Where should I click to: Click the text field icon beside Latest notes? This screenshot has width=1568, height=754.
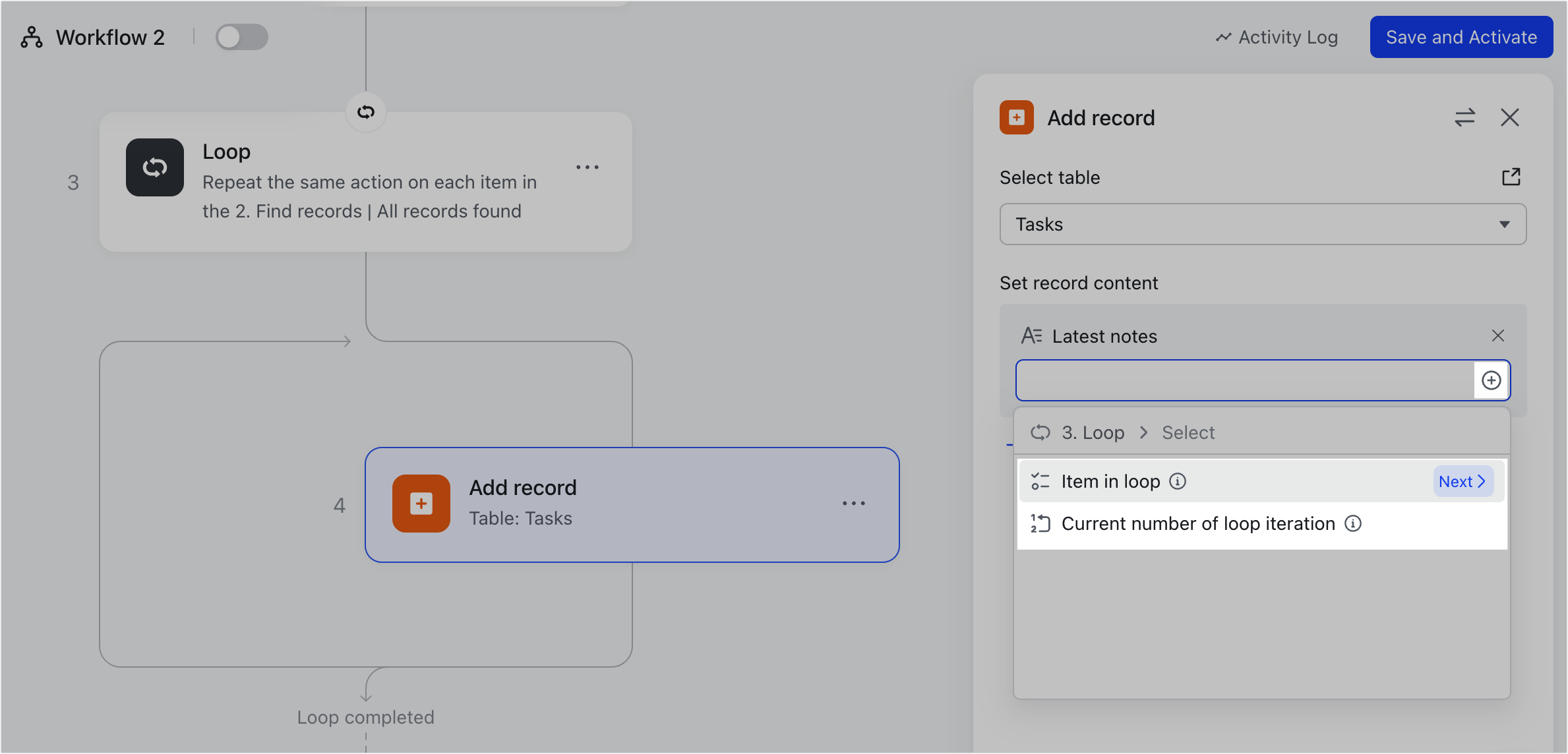pyautogui.click(x=1032, y=335)
